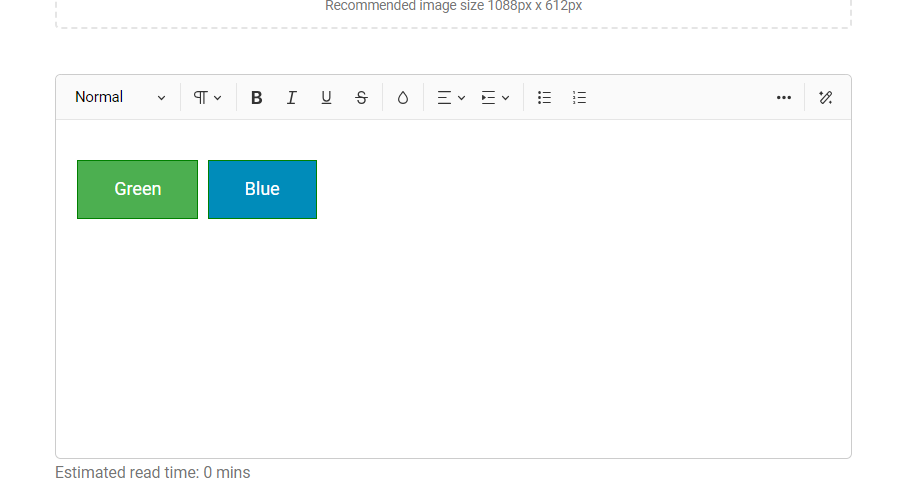
Task: Click the Blue button
Action: pos(262,189)
